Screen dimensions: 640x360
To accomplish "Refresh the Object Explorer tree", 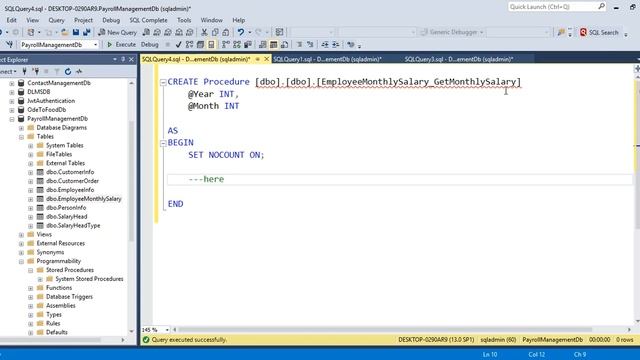I will (68, 71).
